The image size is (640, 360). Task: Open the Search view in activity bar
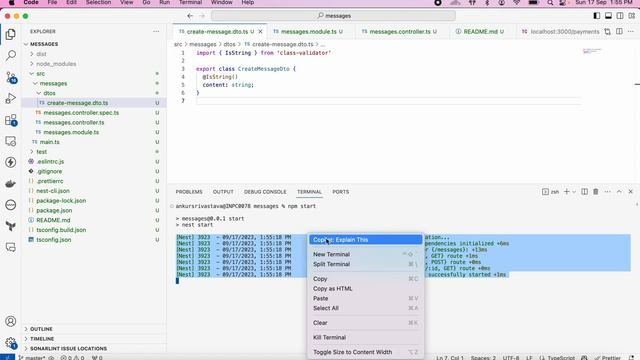11,55
